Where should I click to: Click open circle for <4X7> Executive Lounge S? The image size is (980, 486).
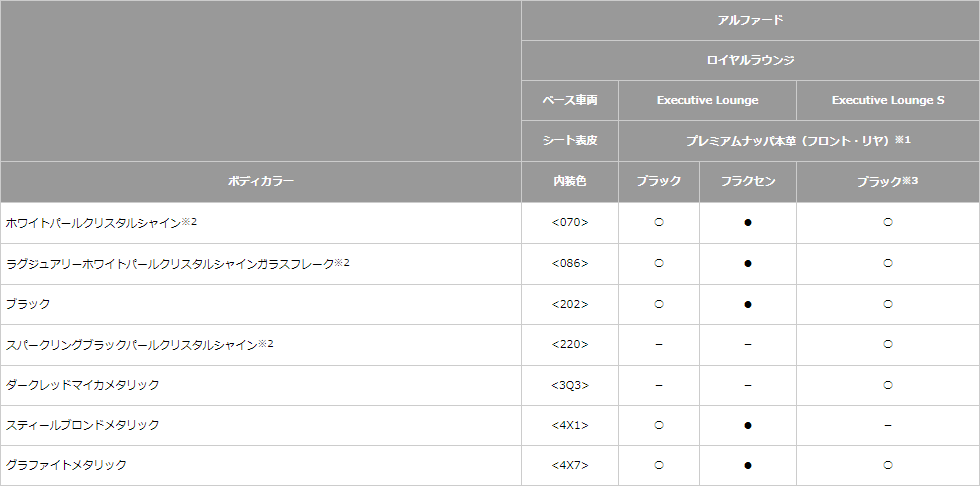888,465
